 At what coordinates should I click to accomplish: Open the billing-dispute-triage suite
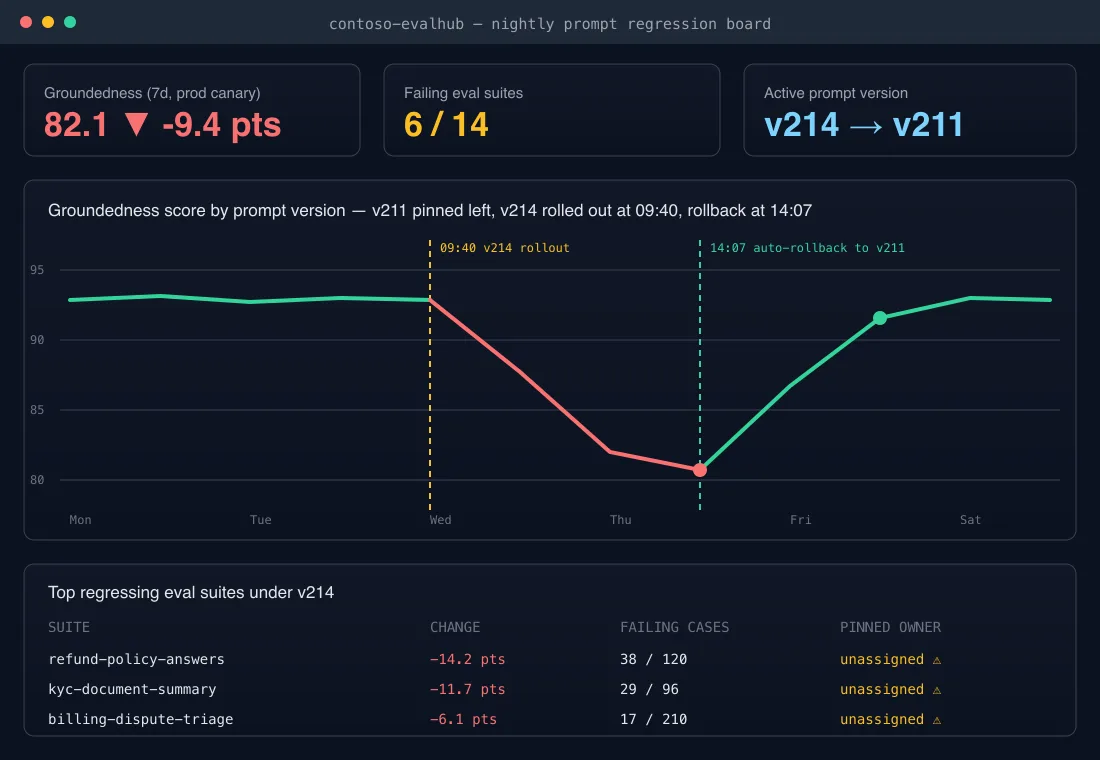coord(140,719)
